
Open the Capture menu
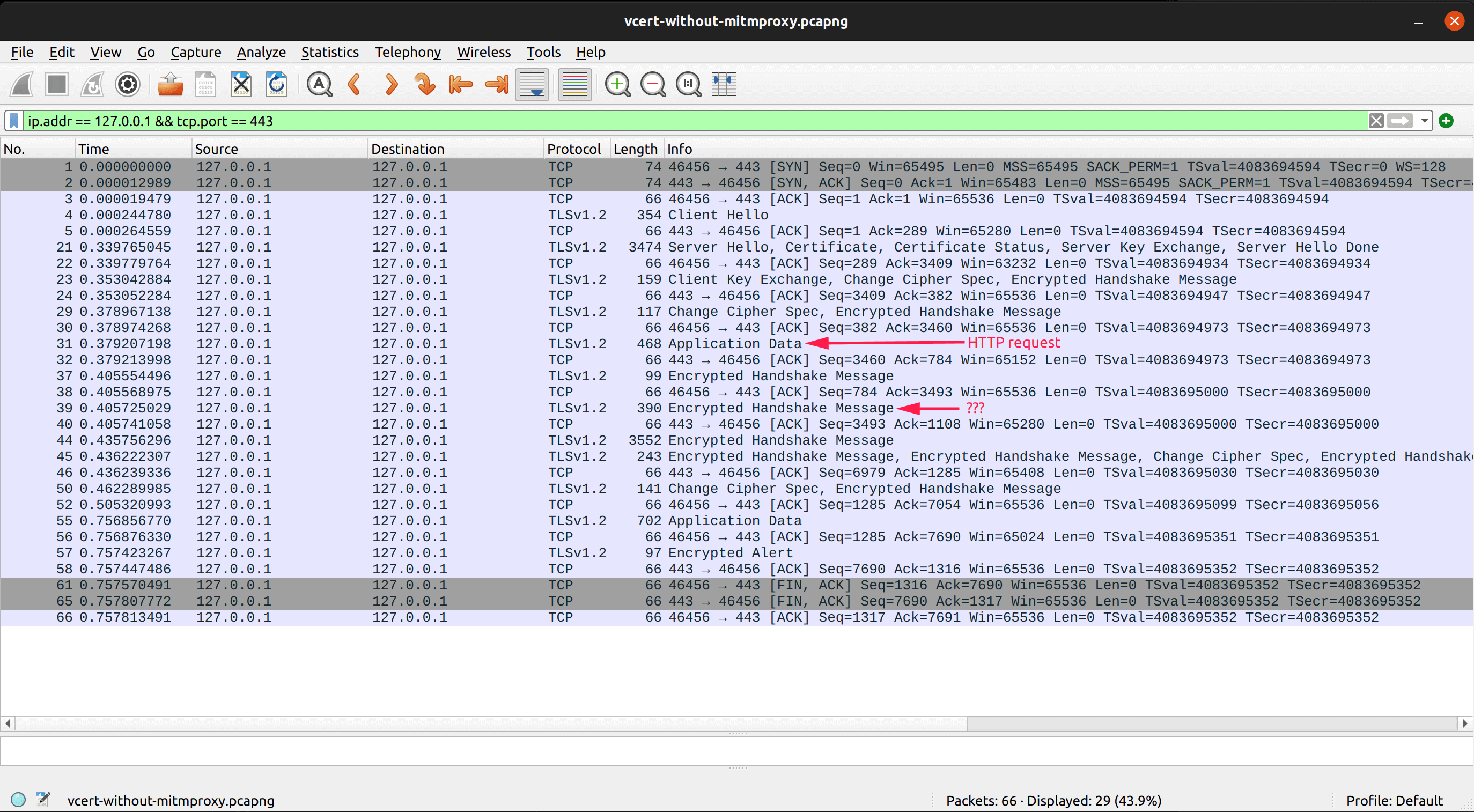(196, 52)
